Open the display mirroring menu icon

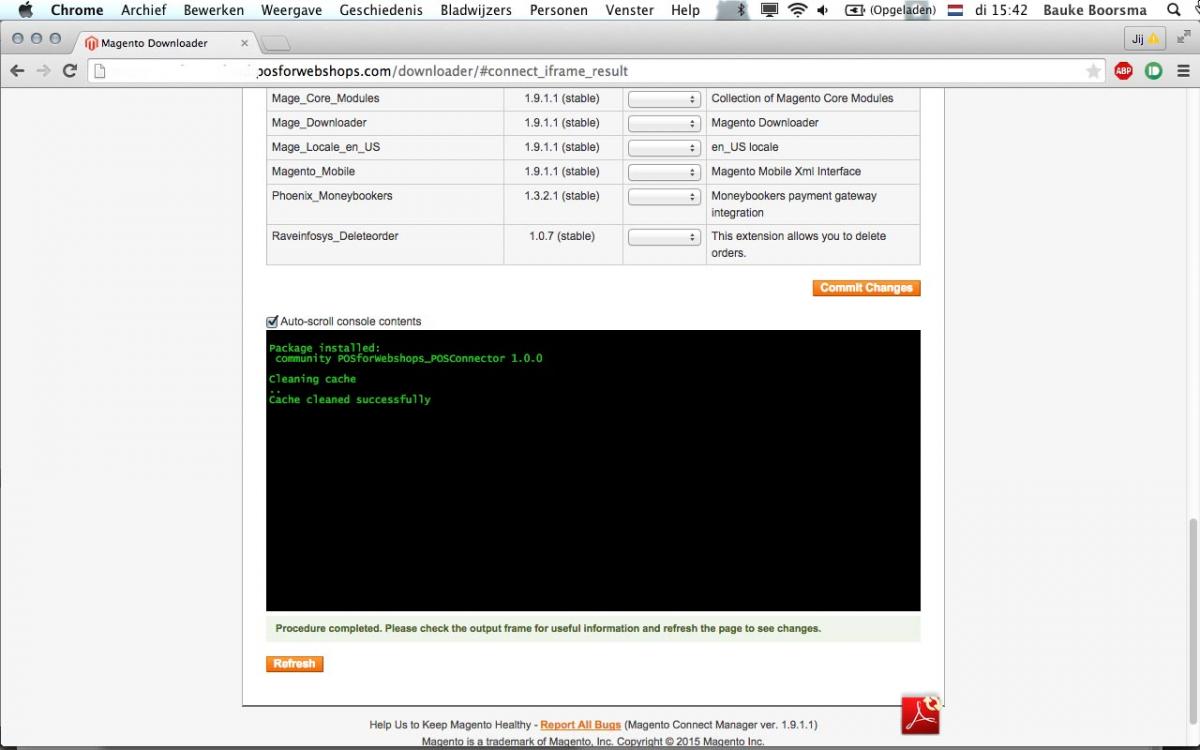click(769, 10)
